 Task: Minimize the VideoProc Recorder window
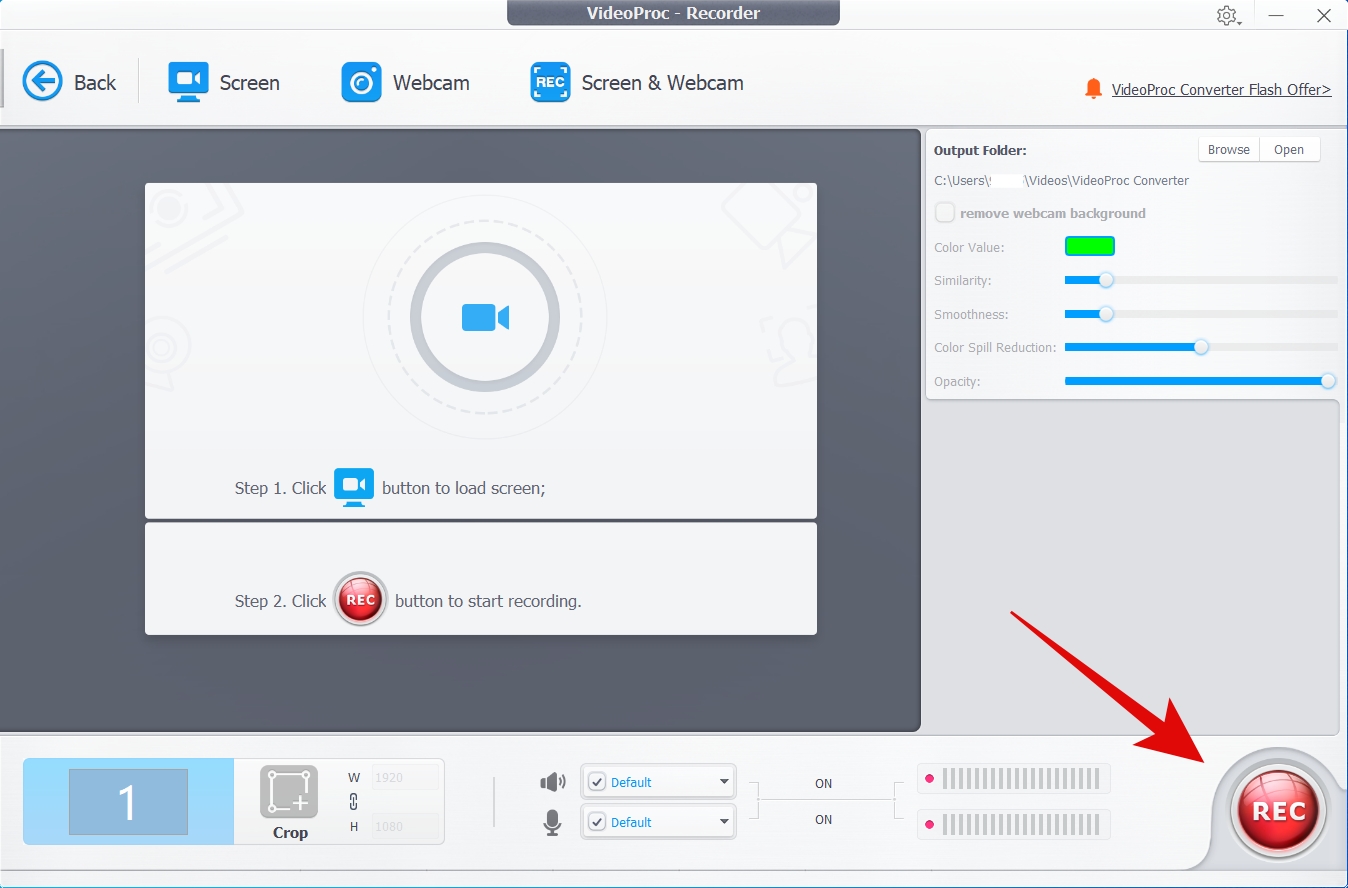coord(1276,16)
